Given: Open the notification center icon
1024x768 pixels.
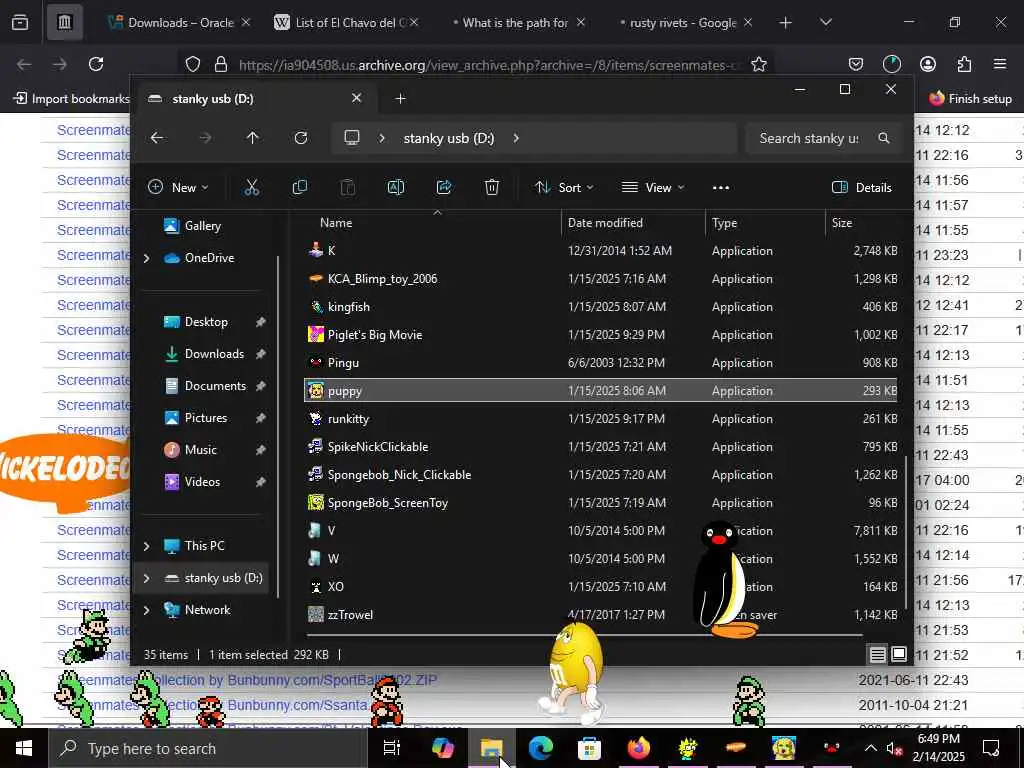Looking at the screenshot, I should 991,748.
